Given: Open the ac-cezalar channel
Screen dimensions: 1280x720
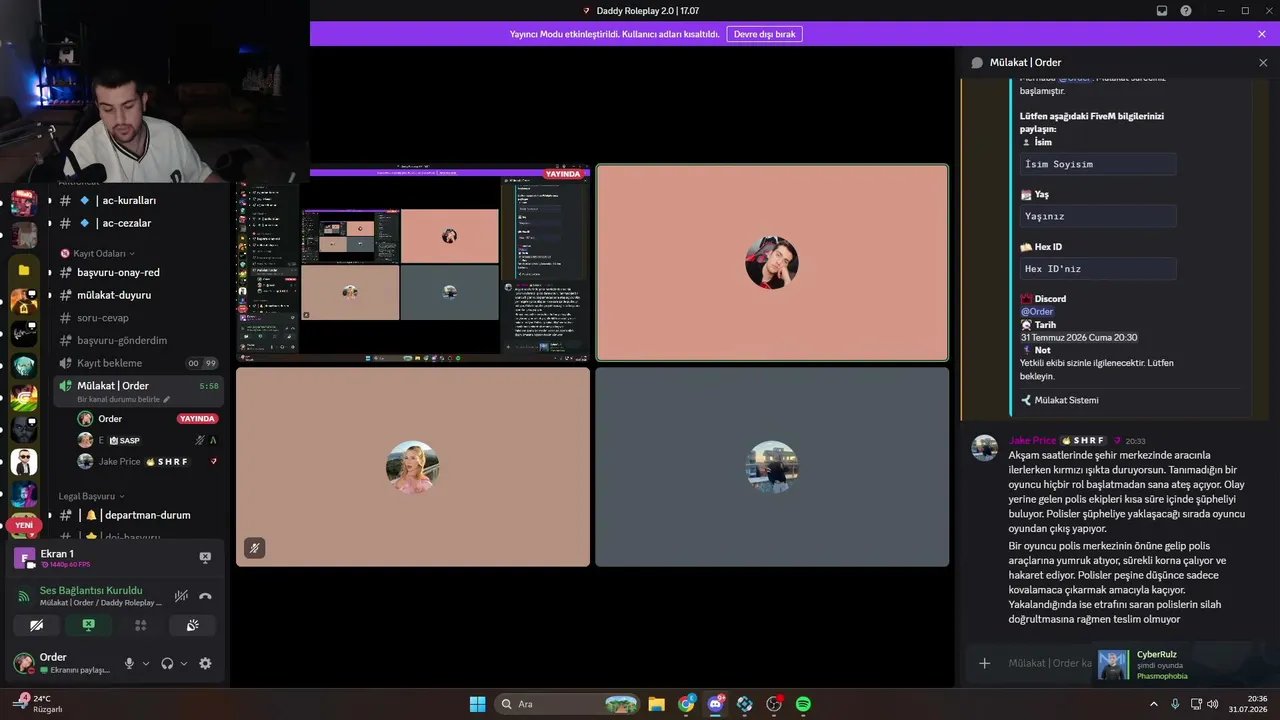Looking at the screenshot, I should pyautogui.click(x=136, y=223).
